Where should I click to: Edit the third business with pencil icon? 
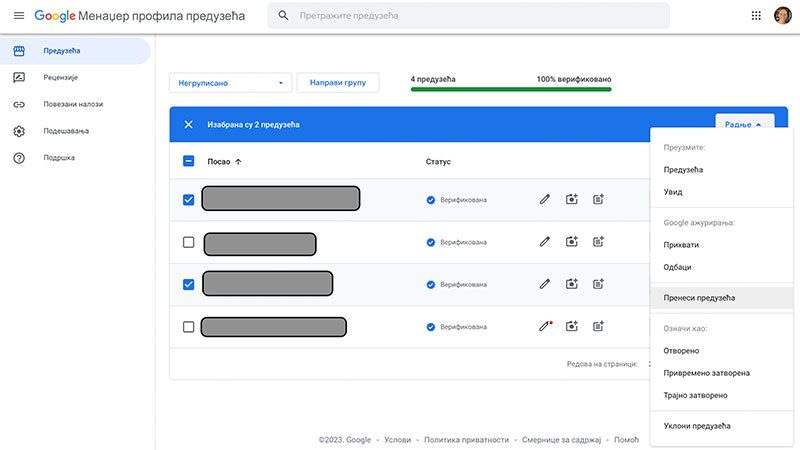545,284
